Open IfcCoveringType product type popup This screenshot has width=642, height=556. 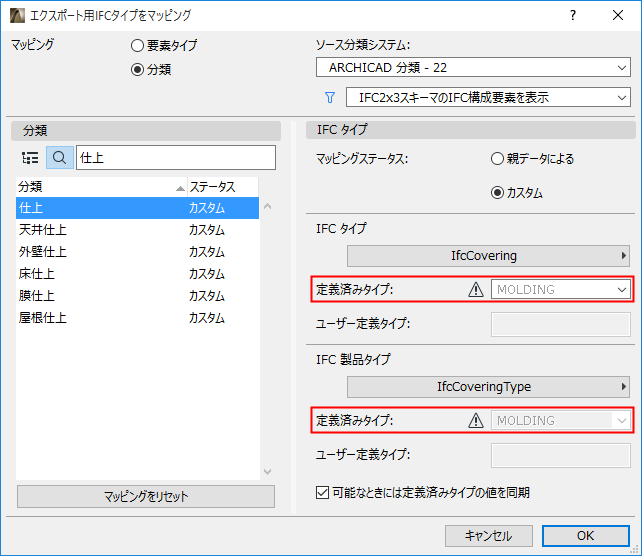pos(488,387)
